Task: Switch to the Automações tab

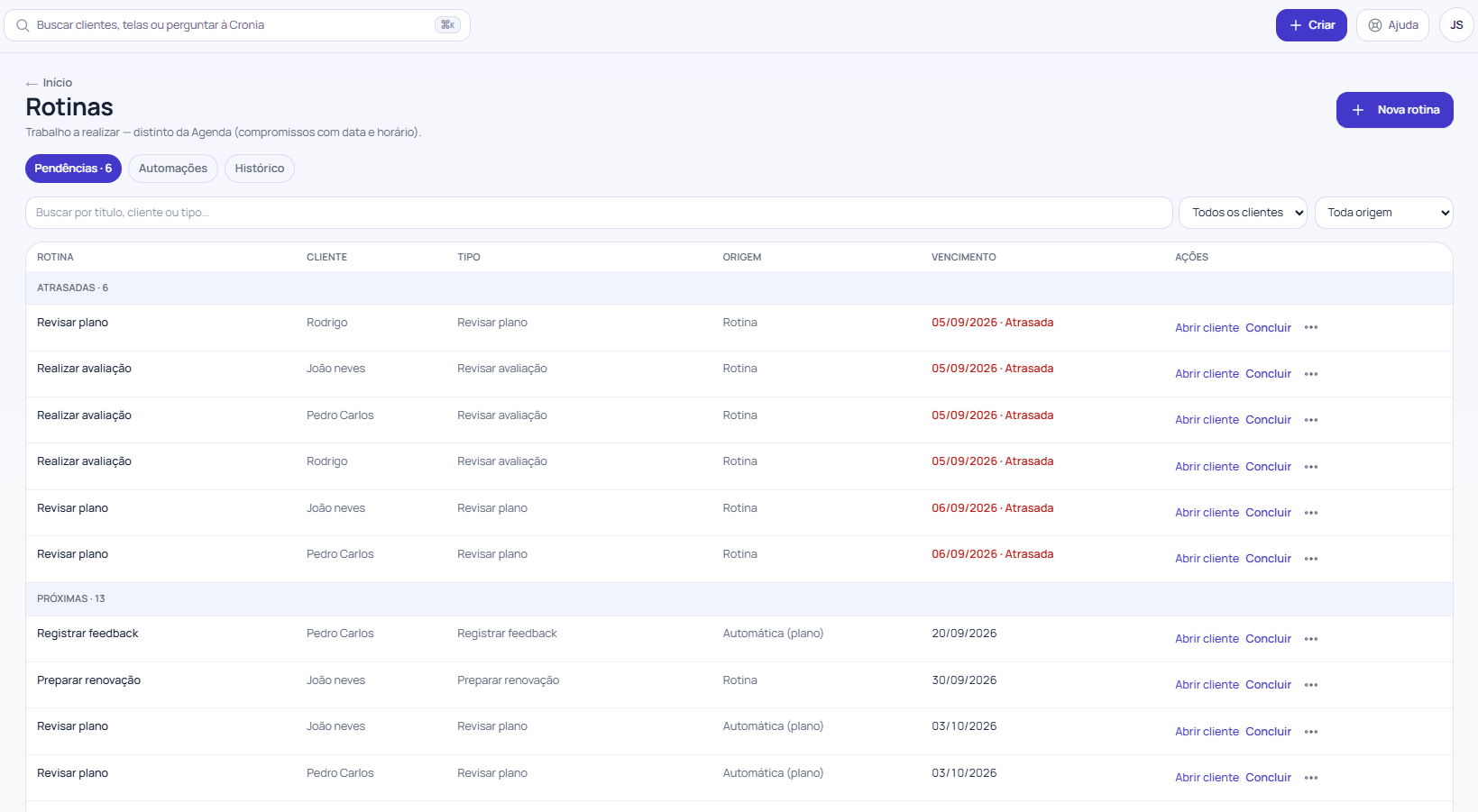Action: 173,169
